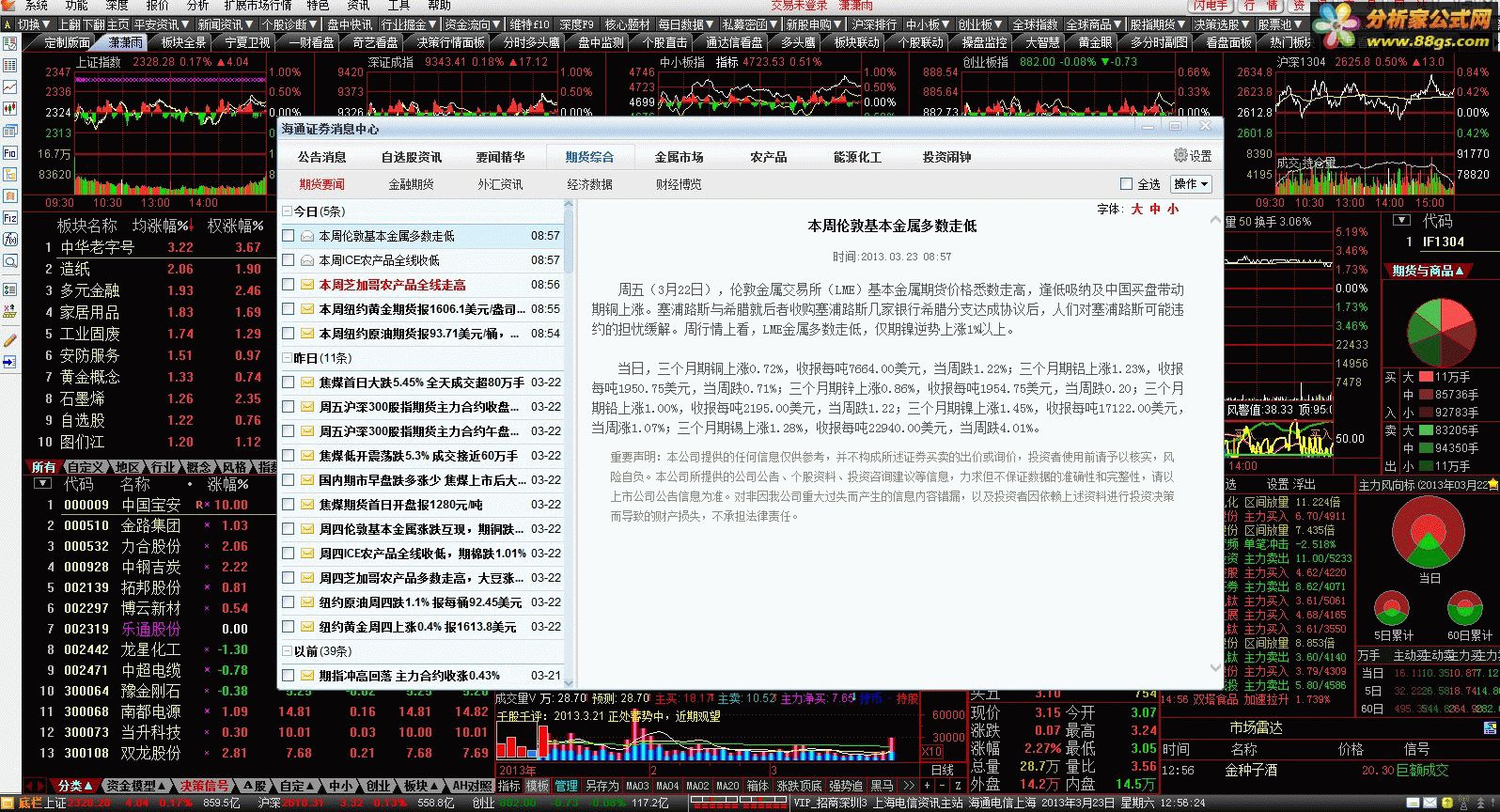The image size is (1500, 812).
Task: Click the arrow icon at sidebar bottom
Action: 9,362
